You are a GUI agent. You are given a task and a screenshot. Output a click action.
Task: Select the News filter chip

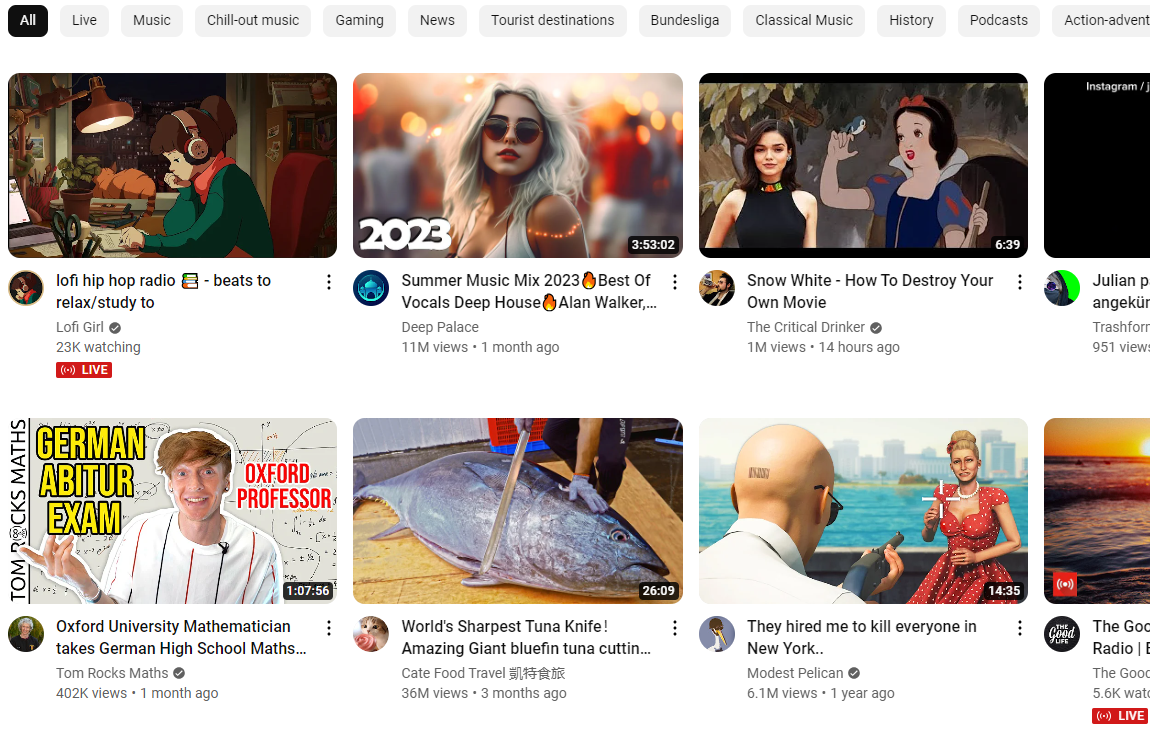pyautogui.click(x=437, y=21)
